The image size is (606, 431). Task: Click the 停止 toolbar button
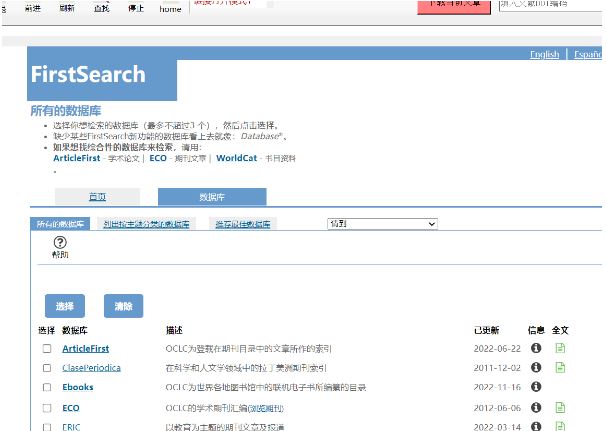pos(136,8)
